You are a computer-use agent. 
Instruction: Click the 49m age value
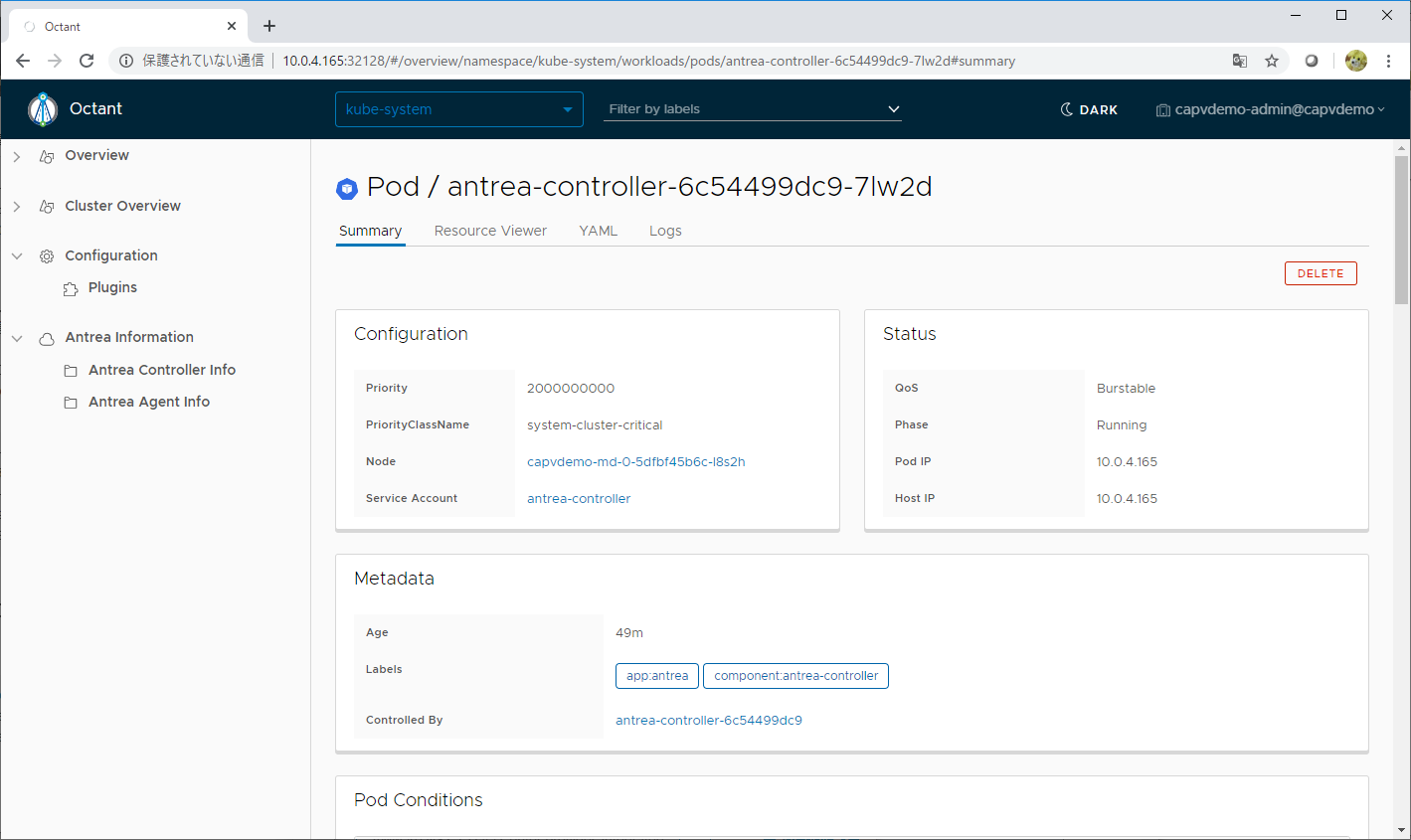tap(629, 632)
